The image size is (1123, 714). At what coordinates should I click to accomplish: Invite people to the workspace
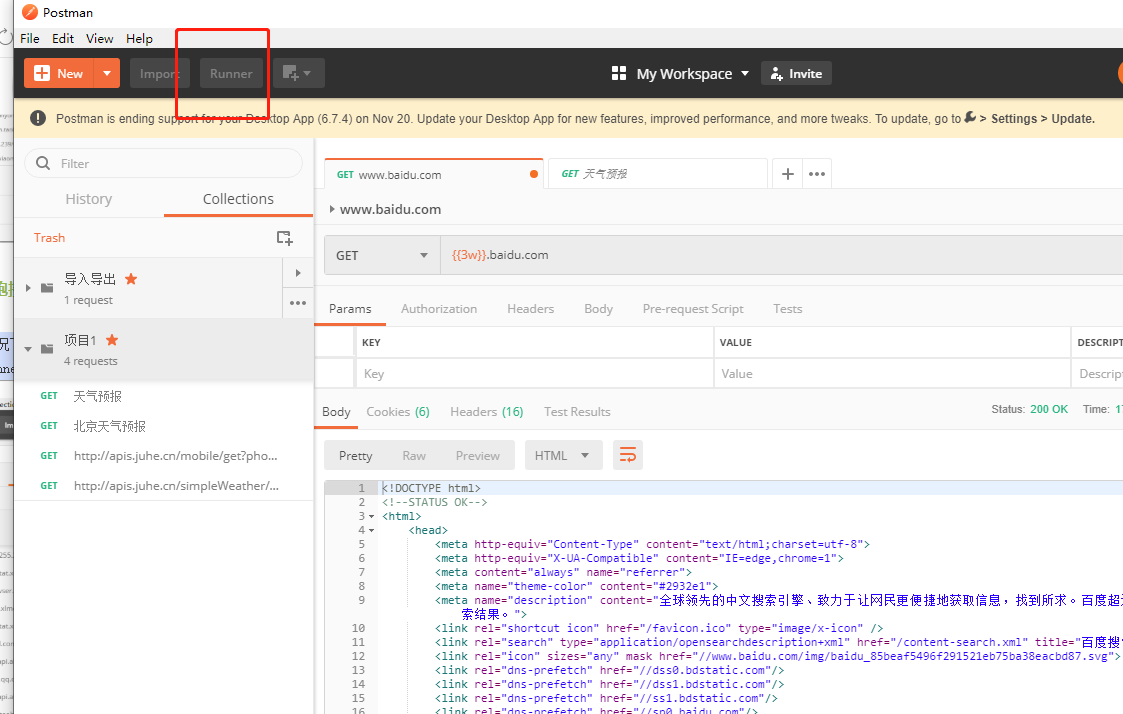pos(796,74)
